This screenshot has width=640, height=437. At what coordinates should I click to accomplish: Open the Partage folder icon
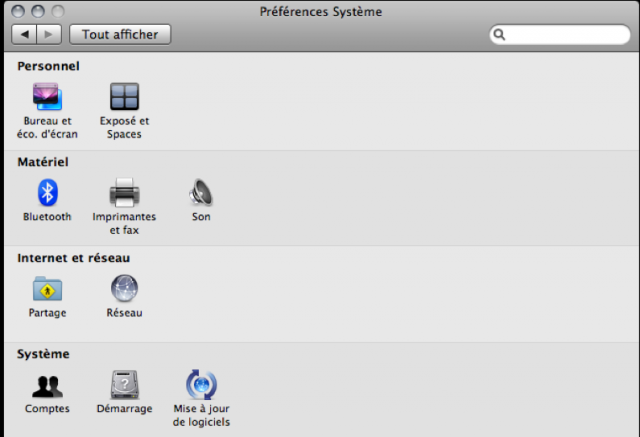47,288
